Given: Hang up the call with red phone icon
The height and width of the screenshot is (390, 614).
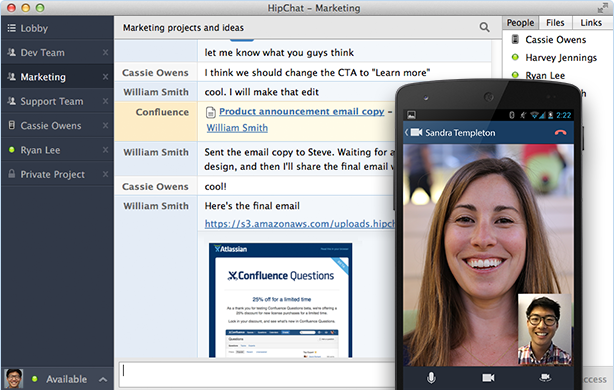Looking at the screenshot, I should [560, 133].
